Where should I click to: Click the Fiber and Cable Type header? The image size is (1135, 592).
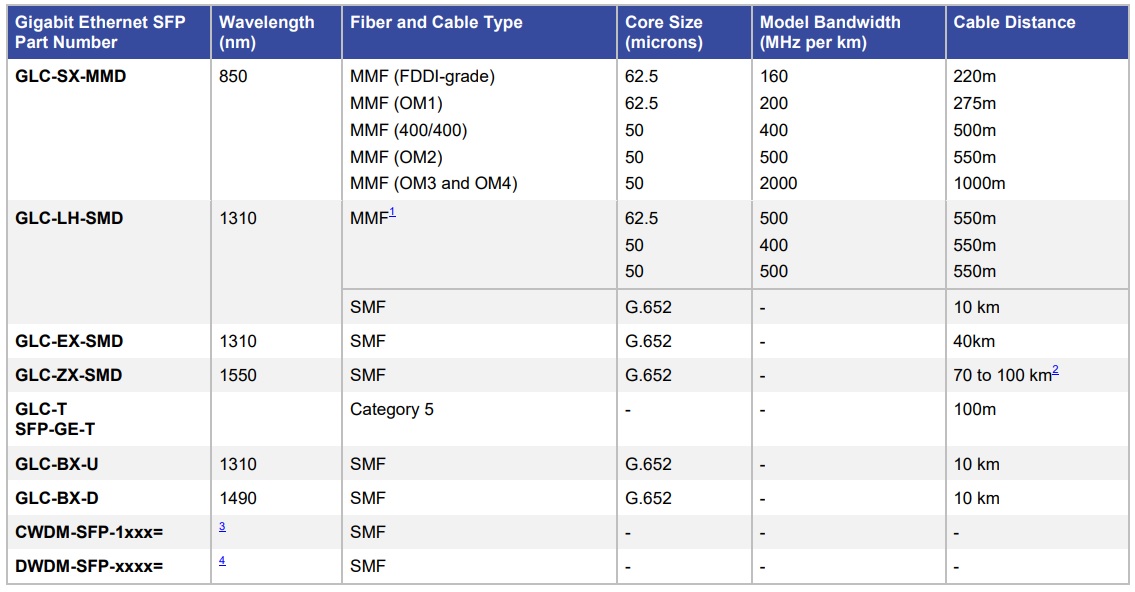click(436, 23)
